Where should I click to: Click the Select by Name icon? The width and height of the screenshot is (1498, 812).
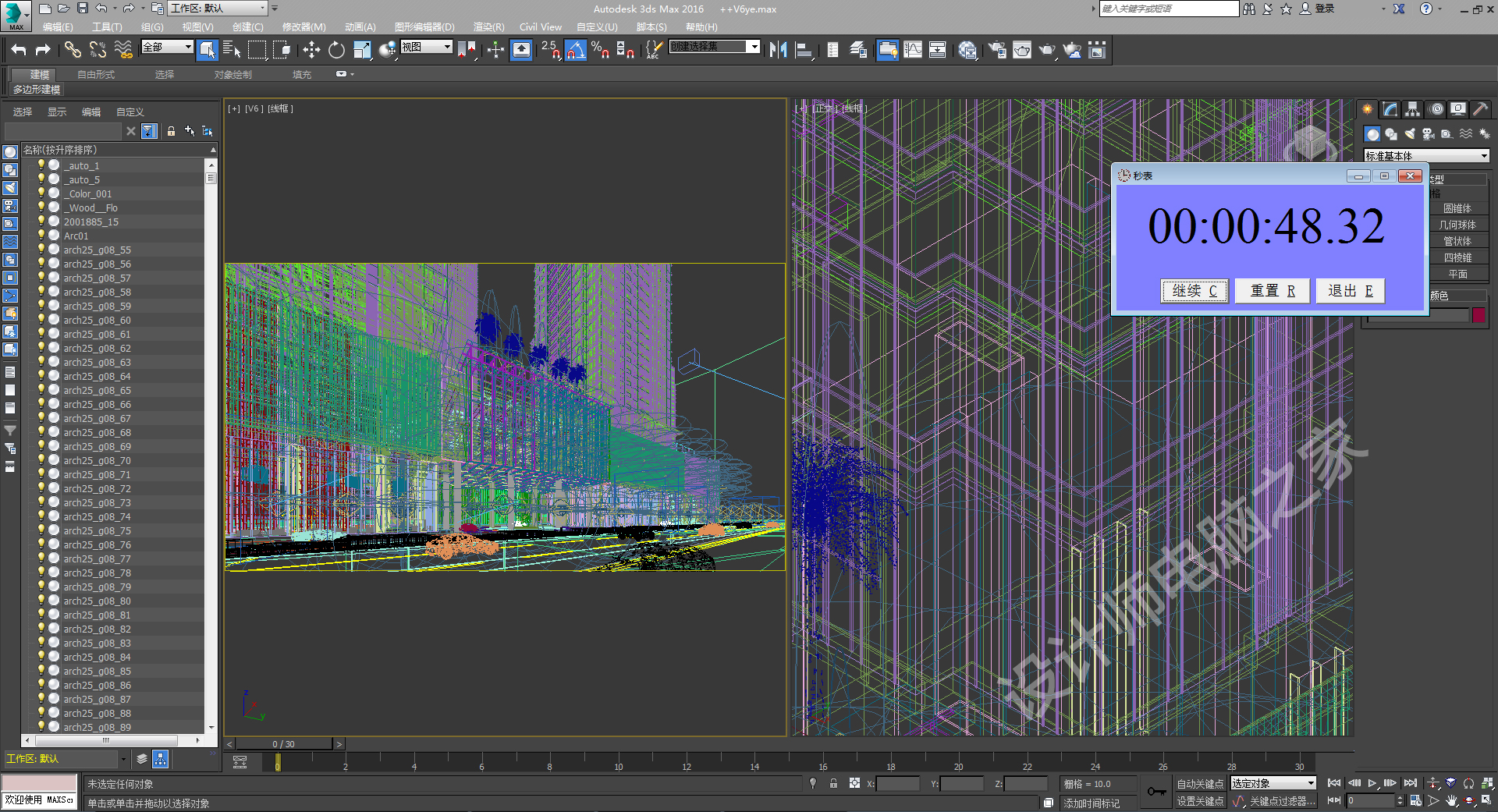232,51
